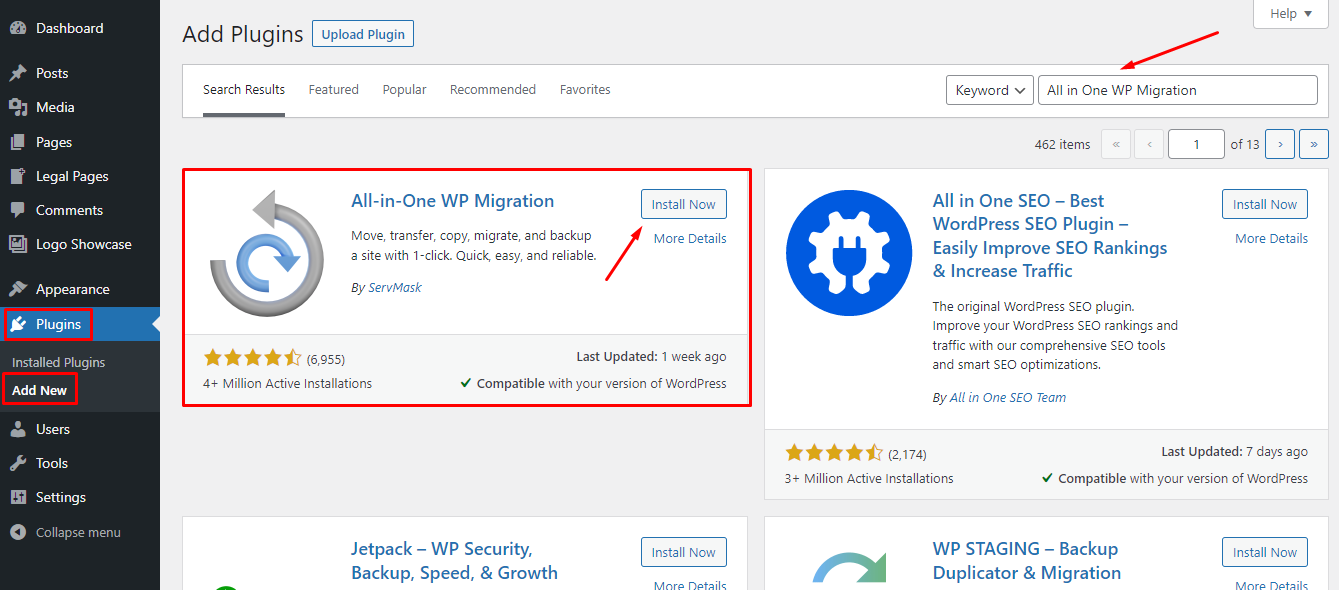This screenshot has height=590, width=1339.
Task: Go to next page of results
Action: point(1280,144)
